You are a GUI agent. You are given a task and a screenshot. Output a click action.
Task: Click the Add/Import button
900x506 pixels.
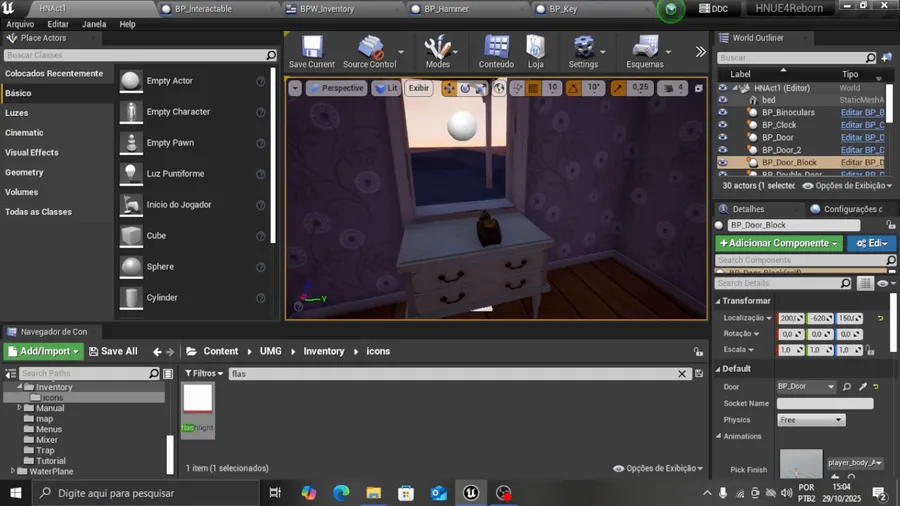(x=44, y=351)
